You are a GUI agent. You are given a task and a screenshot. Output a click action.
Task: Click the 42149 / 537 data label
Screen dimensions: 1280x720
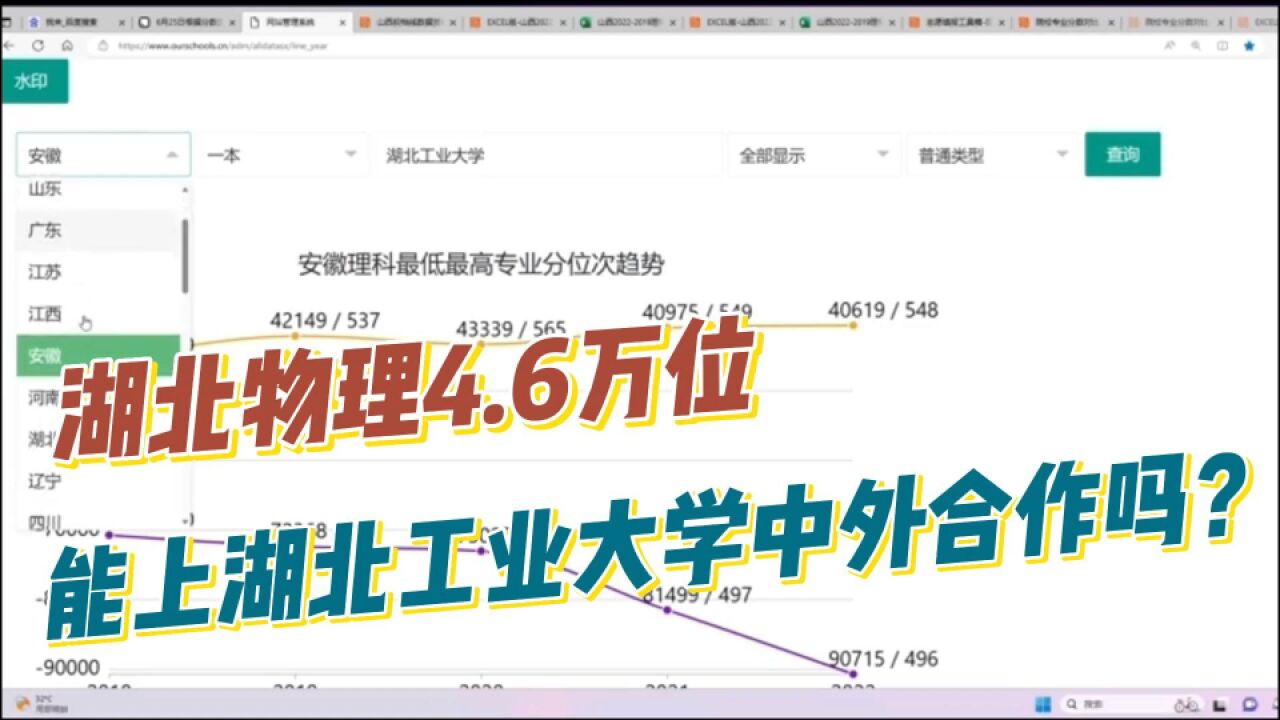(x=325, y=320)
